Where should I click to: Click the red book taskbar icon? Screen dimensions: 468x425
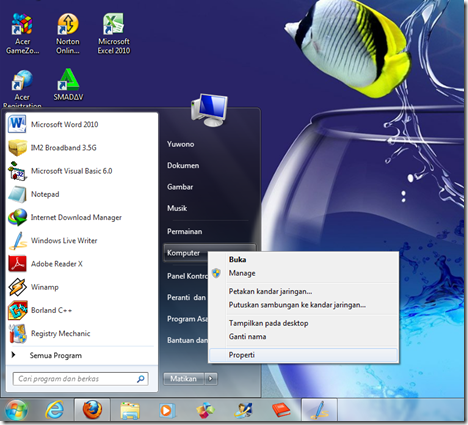click(x=281, y=410)
